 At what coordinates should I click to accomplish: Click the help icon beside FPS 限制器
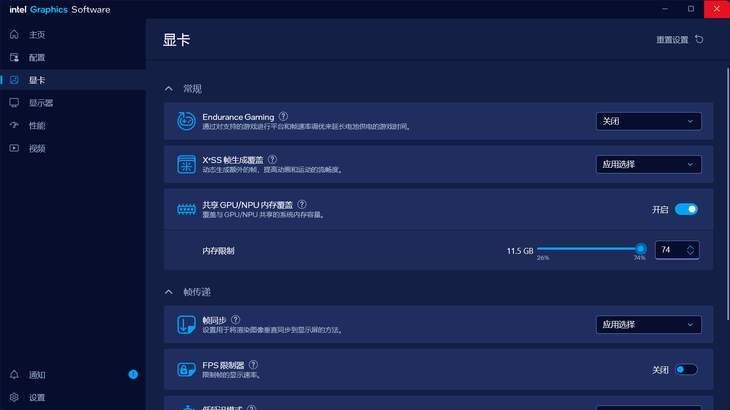coord(253,364)
